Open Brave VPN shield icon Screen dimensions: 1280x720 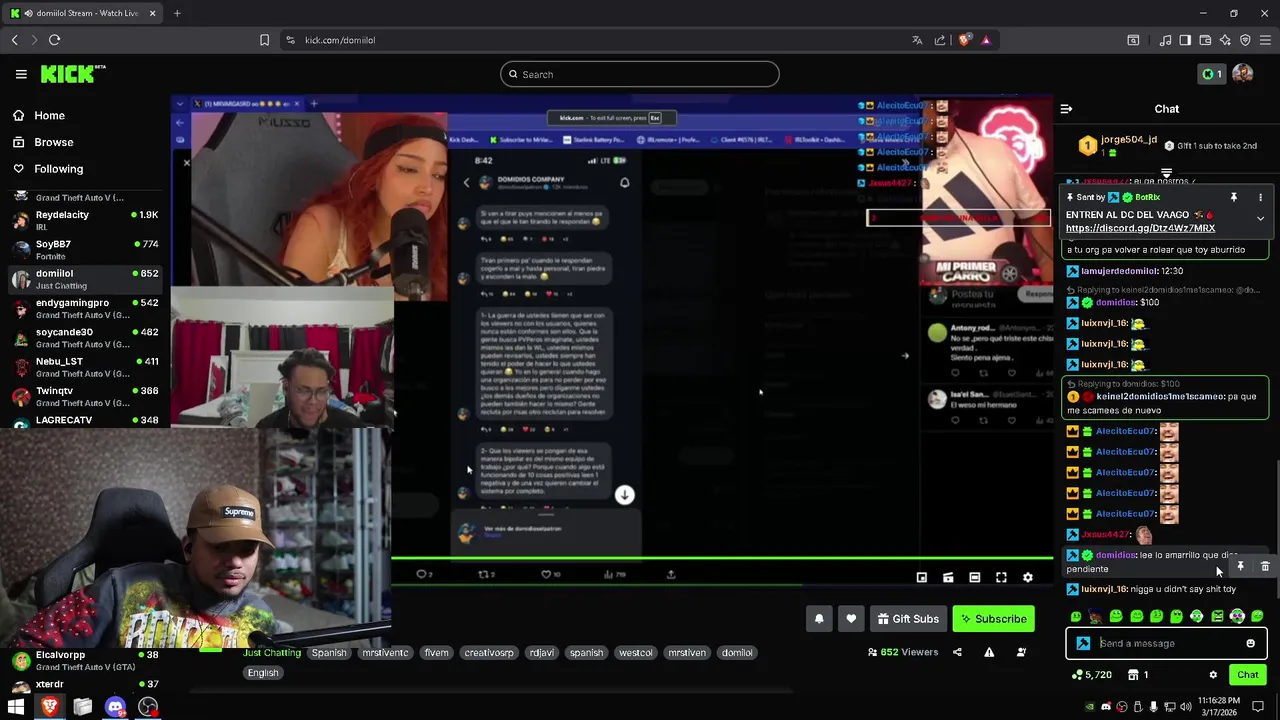(x=1245, y=40)
